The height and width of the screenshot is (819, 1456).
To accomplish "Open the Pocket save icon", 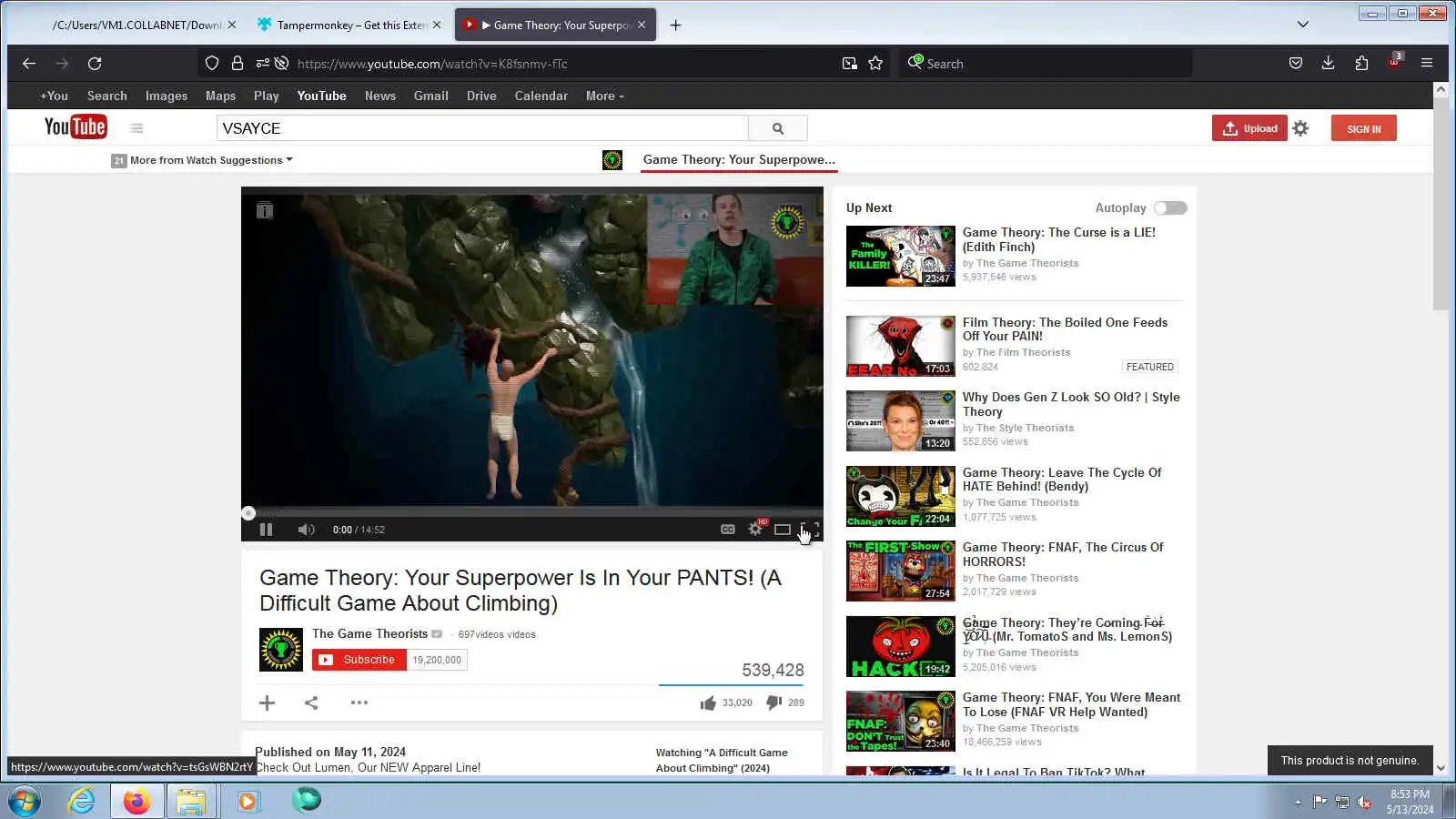I will pyautogui.click(x=1296, y=64).
